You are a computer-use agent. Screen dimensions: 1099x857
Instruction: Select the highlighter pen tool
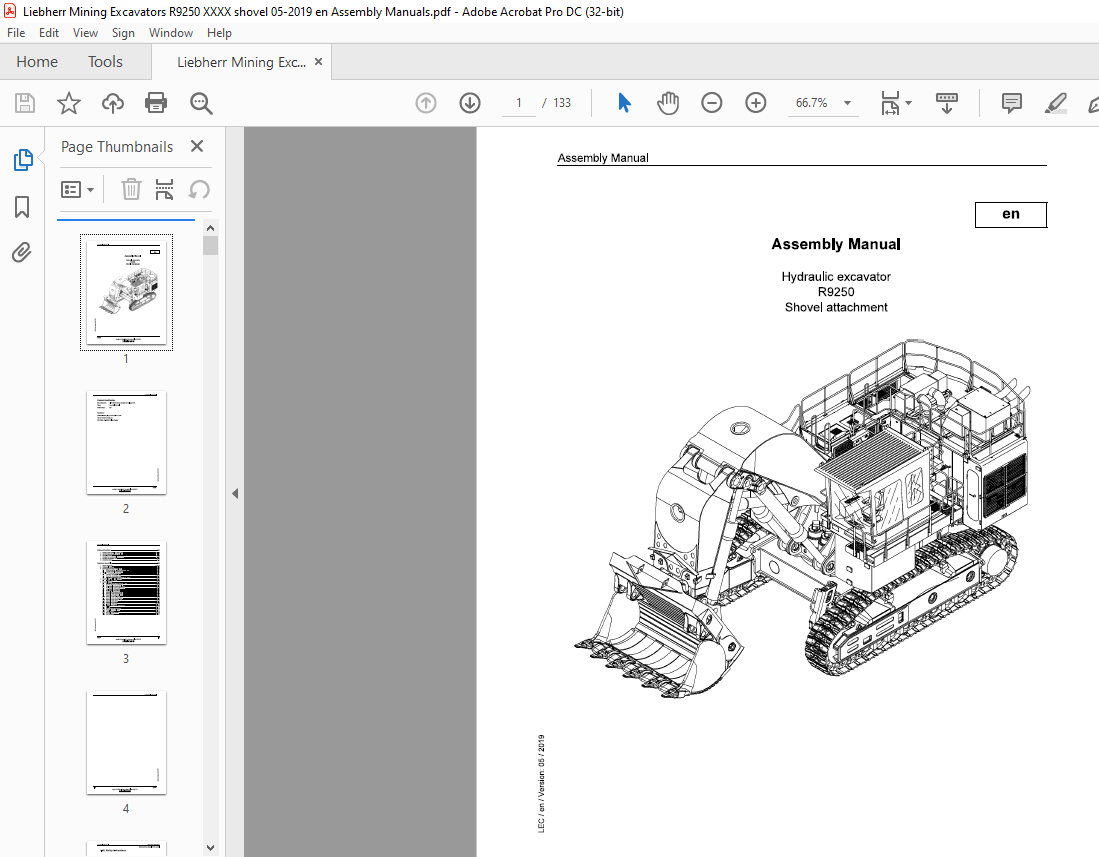(1056, 103)
